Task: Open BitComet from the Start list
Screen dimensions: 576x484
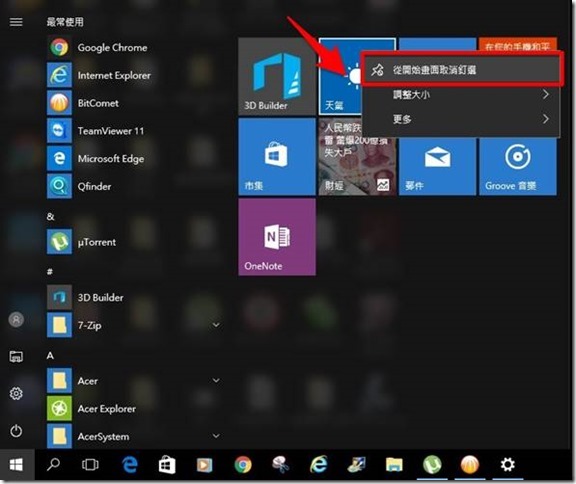Action: (x=134, y=103)
